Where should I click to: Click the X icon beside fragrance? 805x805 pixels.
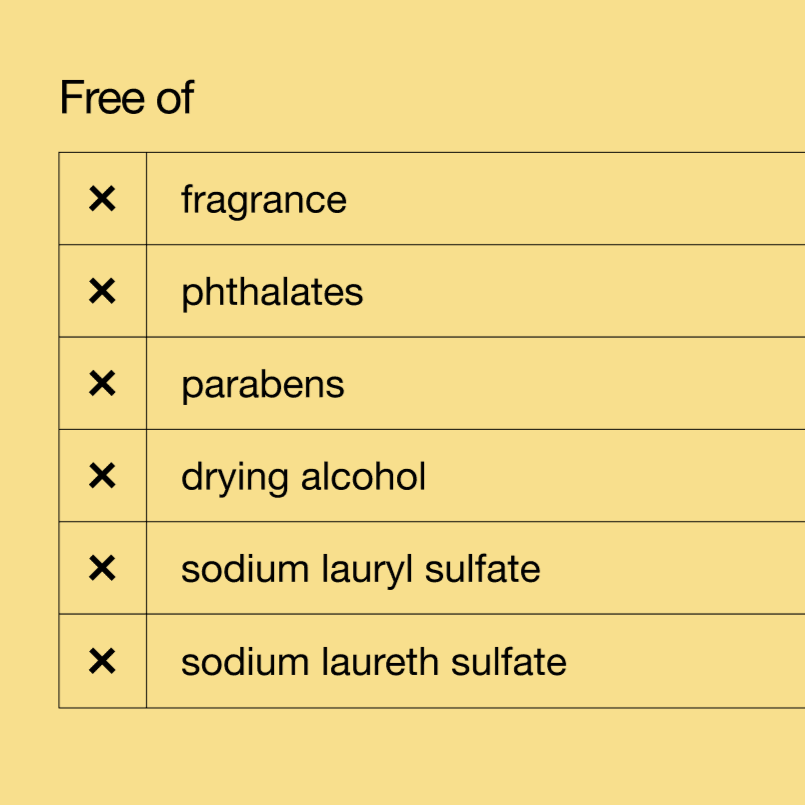click(x=102, y=199)
